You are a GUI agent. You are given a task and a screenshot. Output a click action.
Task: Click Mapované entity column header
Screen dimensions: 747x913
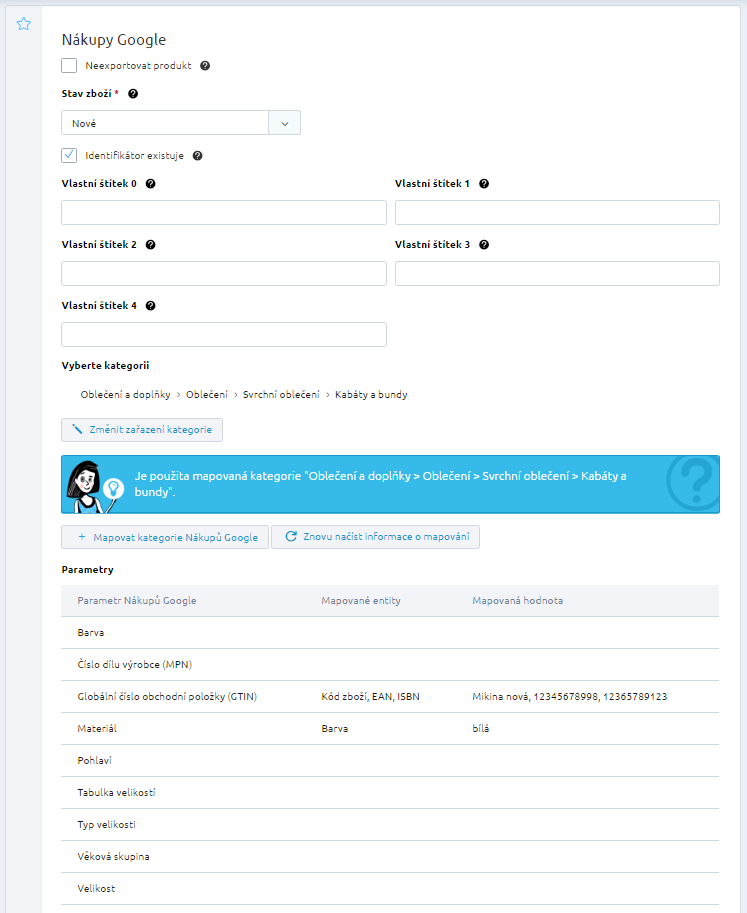pos(361,600)
